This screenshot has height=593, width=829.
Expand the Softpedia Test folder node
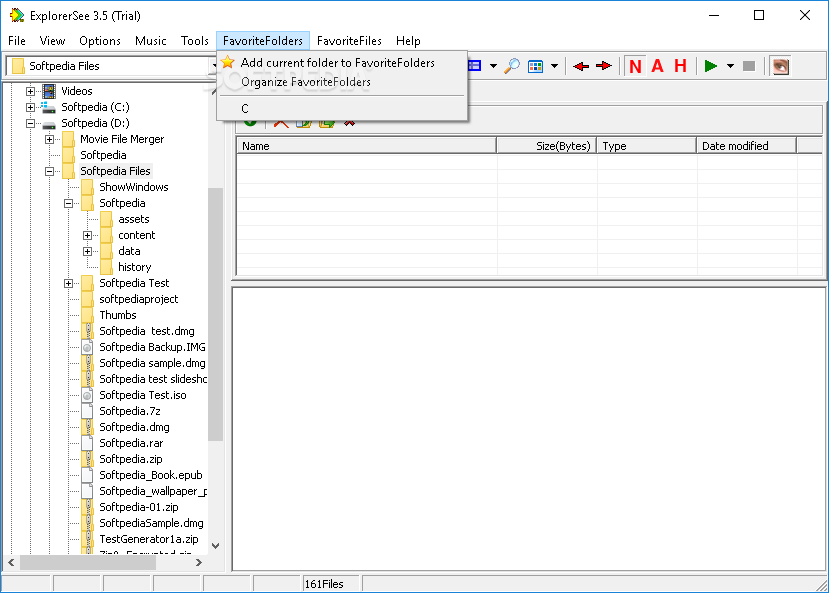pyautogui.click(x=69, y=283)
